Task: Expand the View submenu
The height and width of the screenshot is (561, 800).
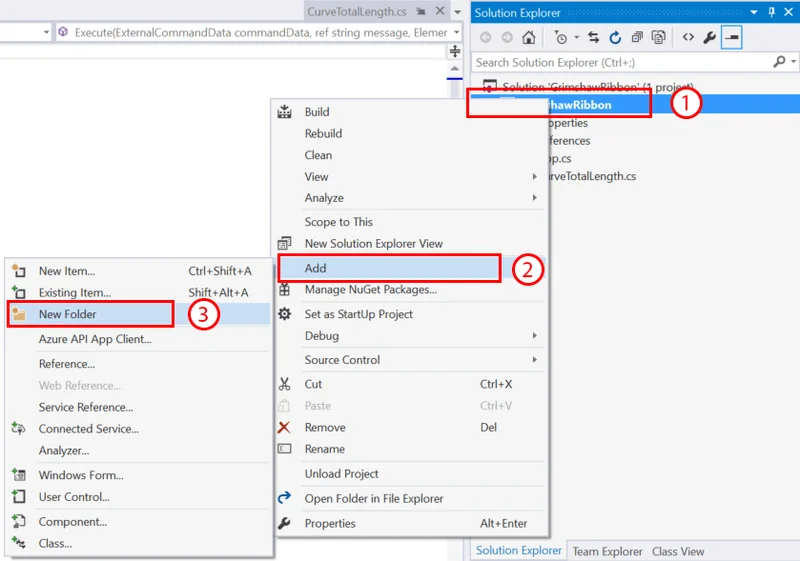Action: click(412, 177)
